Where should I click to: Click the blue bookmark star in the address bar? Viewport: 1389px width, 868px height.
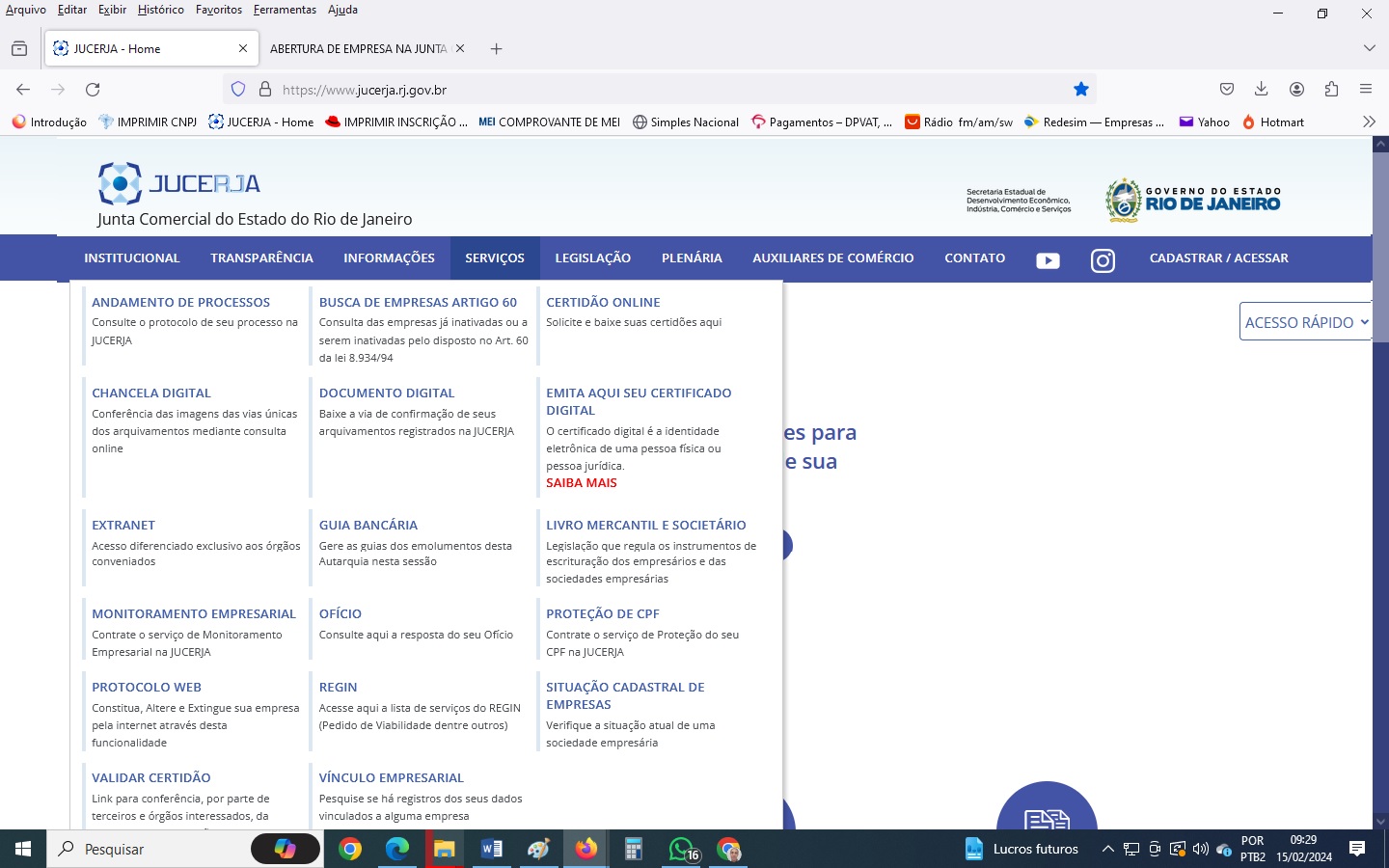coord(1081,90)
